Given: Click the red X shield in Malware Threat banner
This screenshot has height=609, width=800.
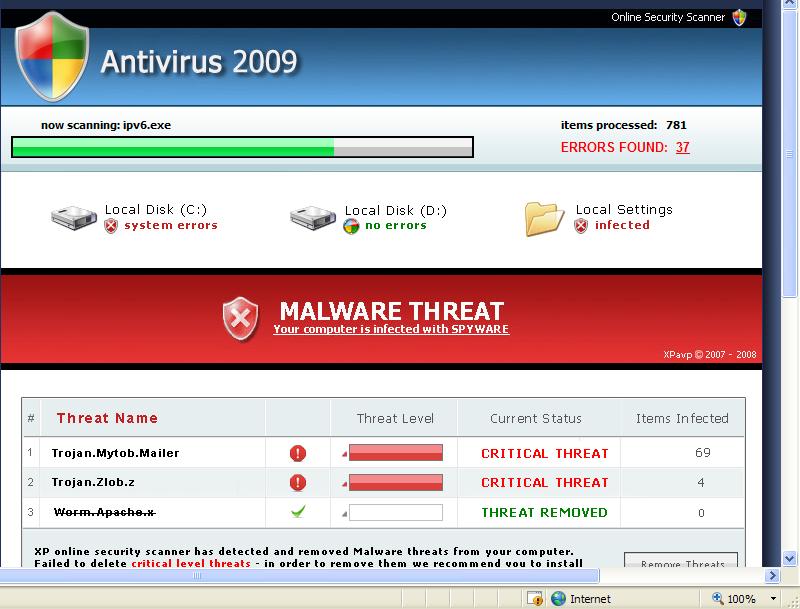Looking at the screenshot, I should click(241, 318).
